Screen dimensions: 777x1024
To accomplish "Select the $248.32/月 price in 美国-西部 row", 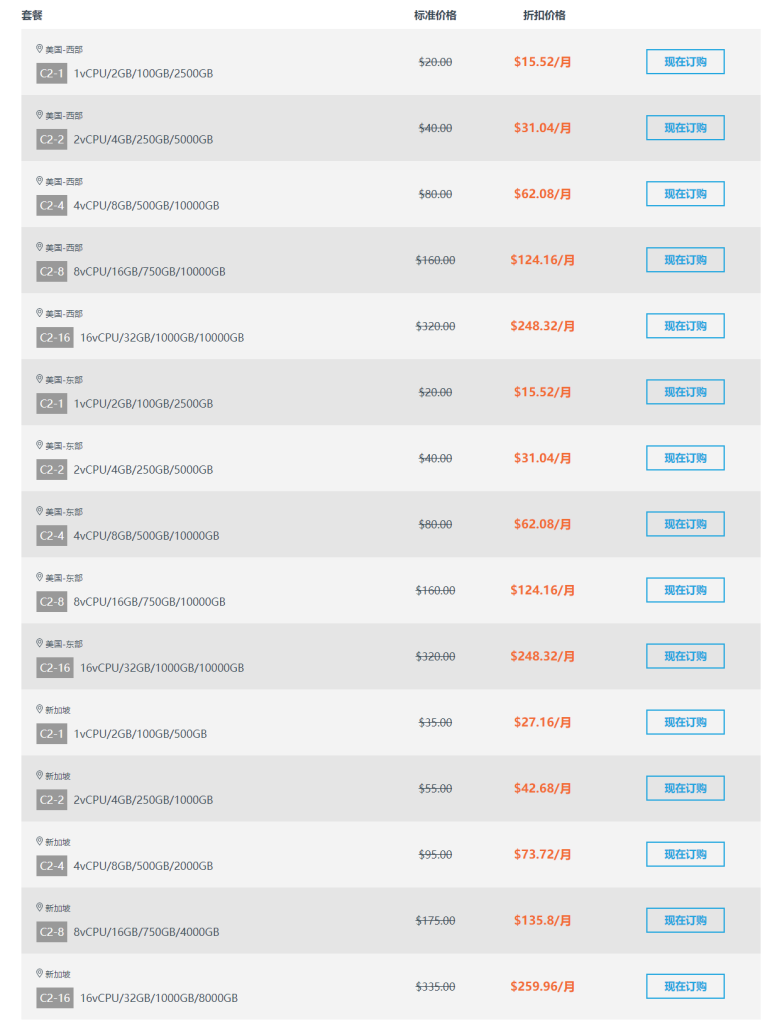I will coord(543,326).
